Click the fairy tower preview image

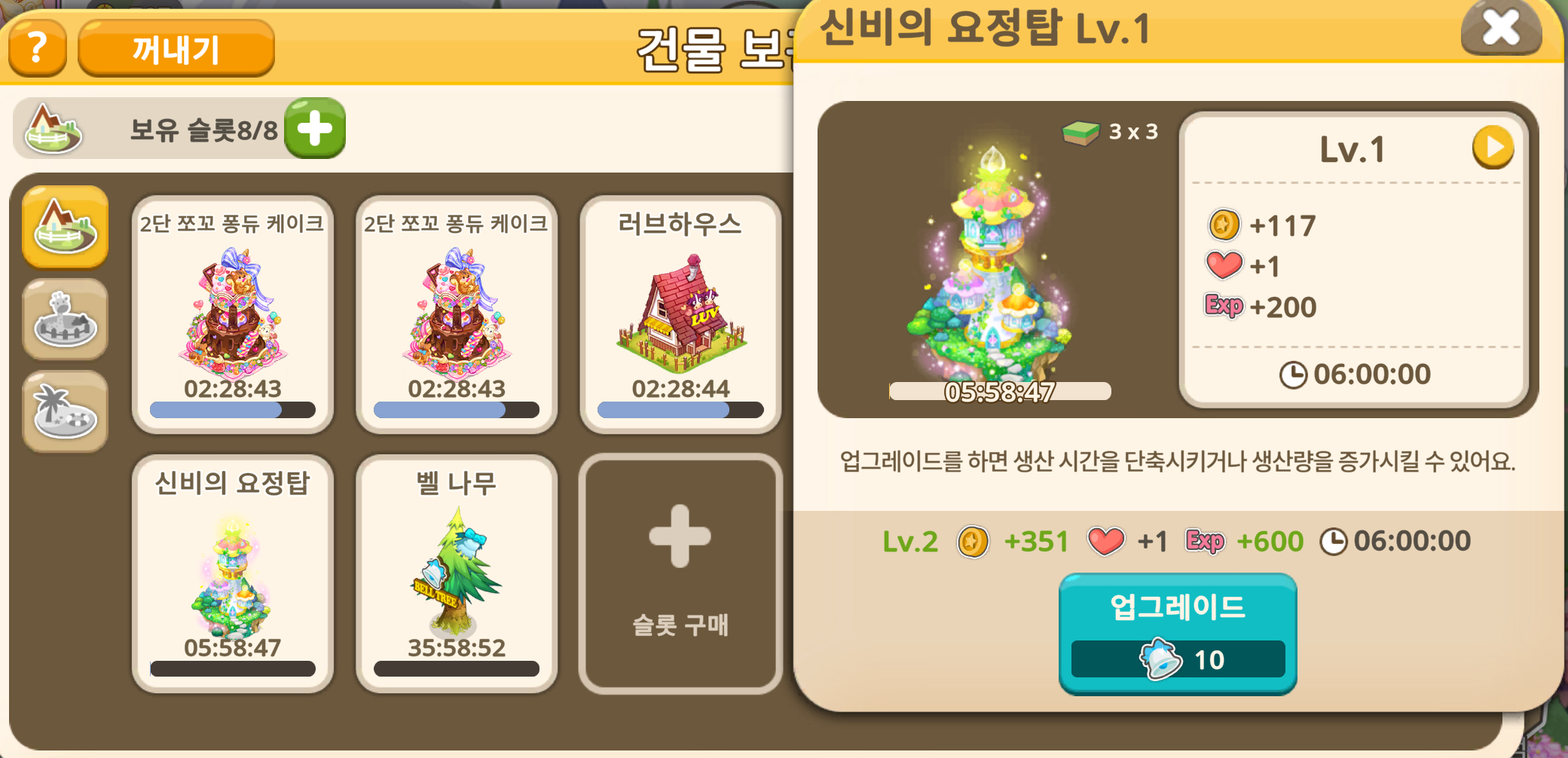point(992,260)
